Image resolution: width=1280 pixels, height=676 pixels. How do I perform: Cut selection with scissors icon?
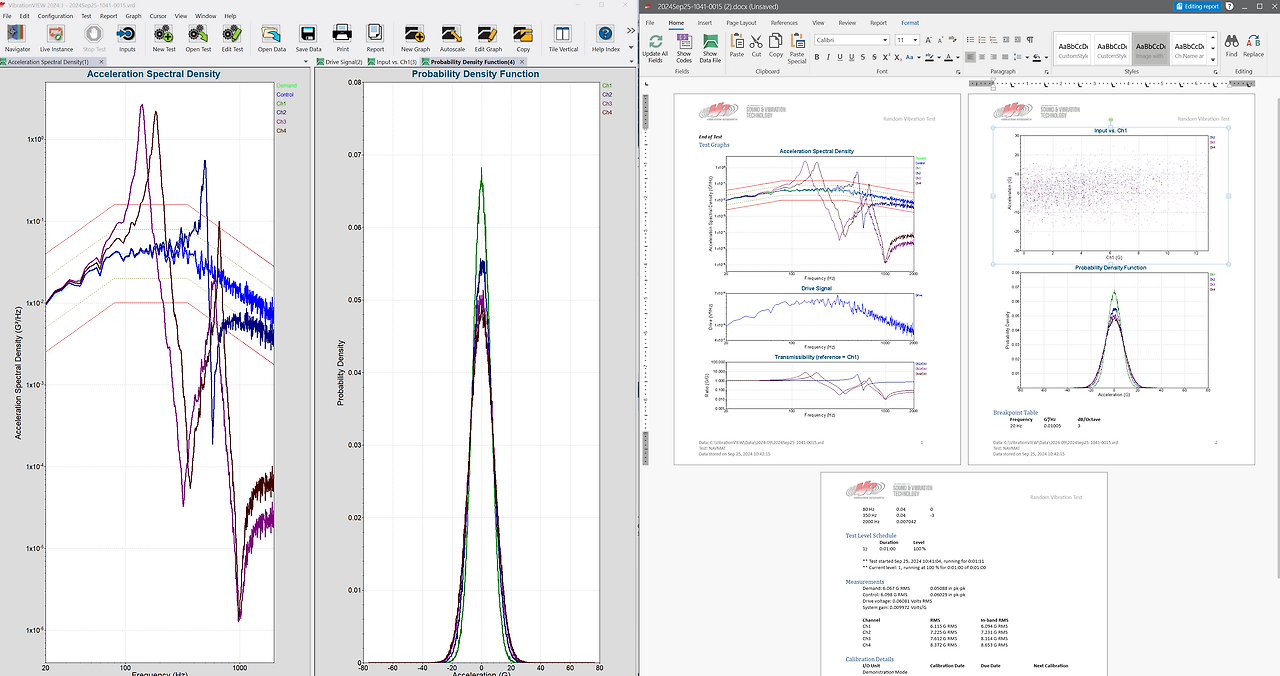[x=756, y=46]
